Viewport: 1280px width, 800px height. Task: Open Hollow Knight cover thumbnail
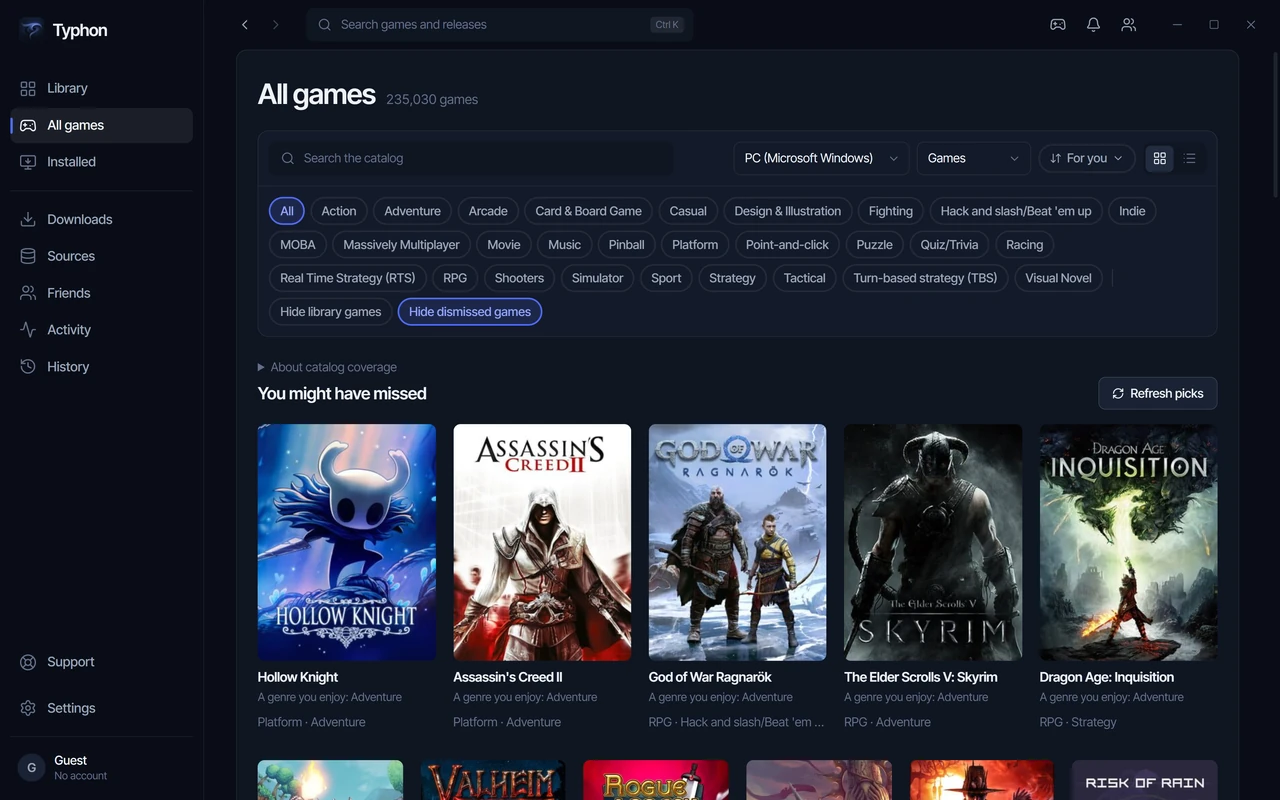click(x=347, y=542)
